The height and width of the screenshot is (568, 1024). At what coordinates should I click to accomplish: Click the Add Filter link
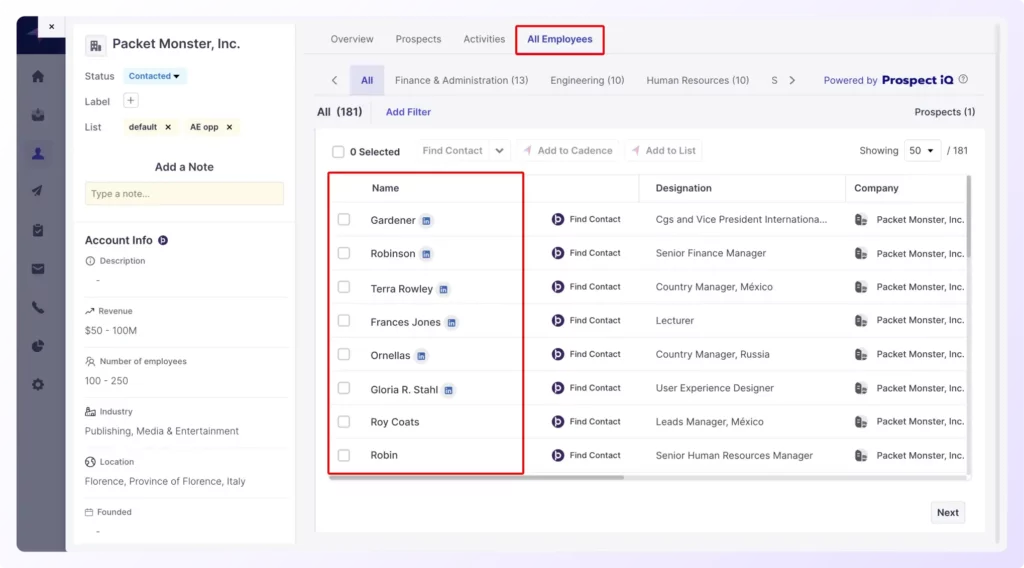coord(408,112)
